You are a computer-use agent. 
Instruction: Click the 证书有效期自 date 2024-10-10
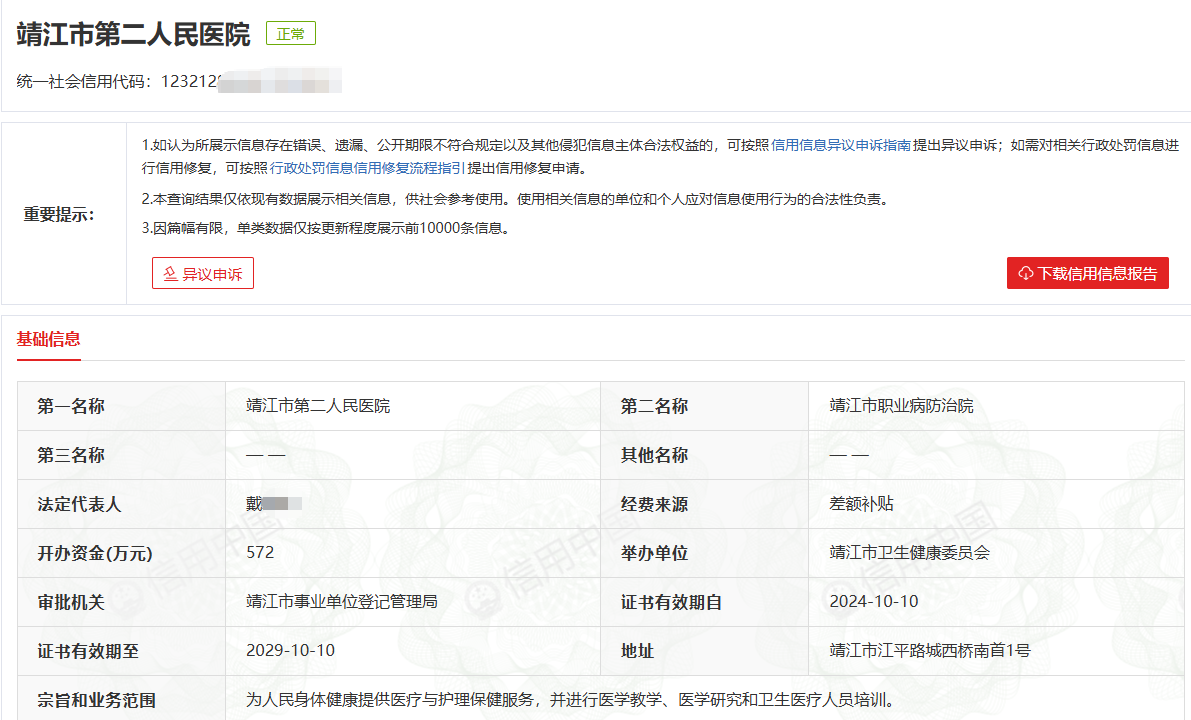873,602
